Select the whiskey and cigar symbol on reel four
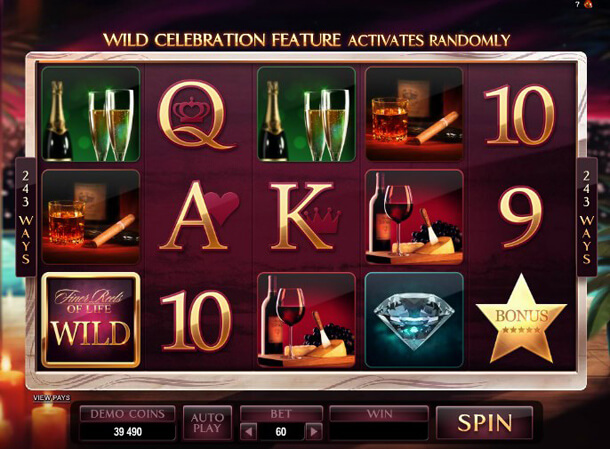The image size is (610, 449). click(x=414, y=114)
